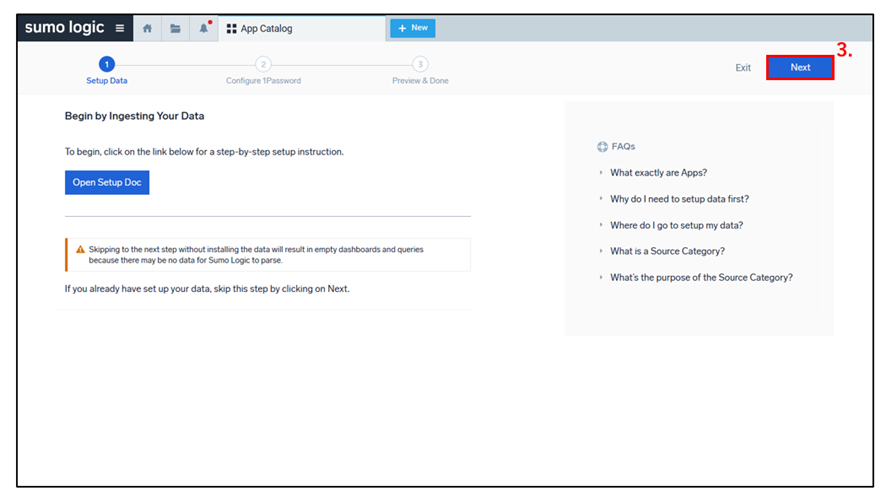The height and width of the screenshot is (491, 886).
Task: Click the FAQs globe icon
Action: (x=602, y=147)
